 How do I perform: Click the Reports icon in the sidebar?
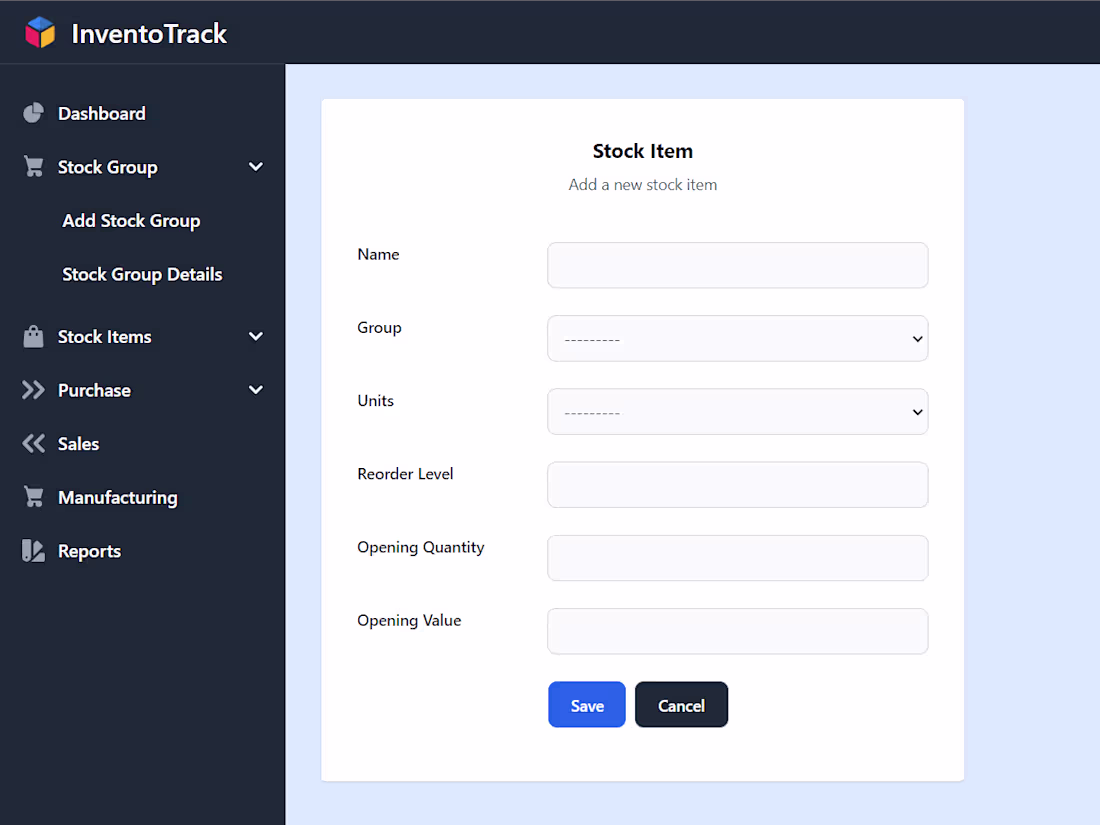(31, 551)
